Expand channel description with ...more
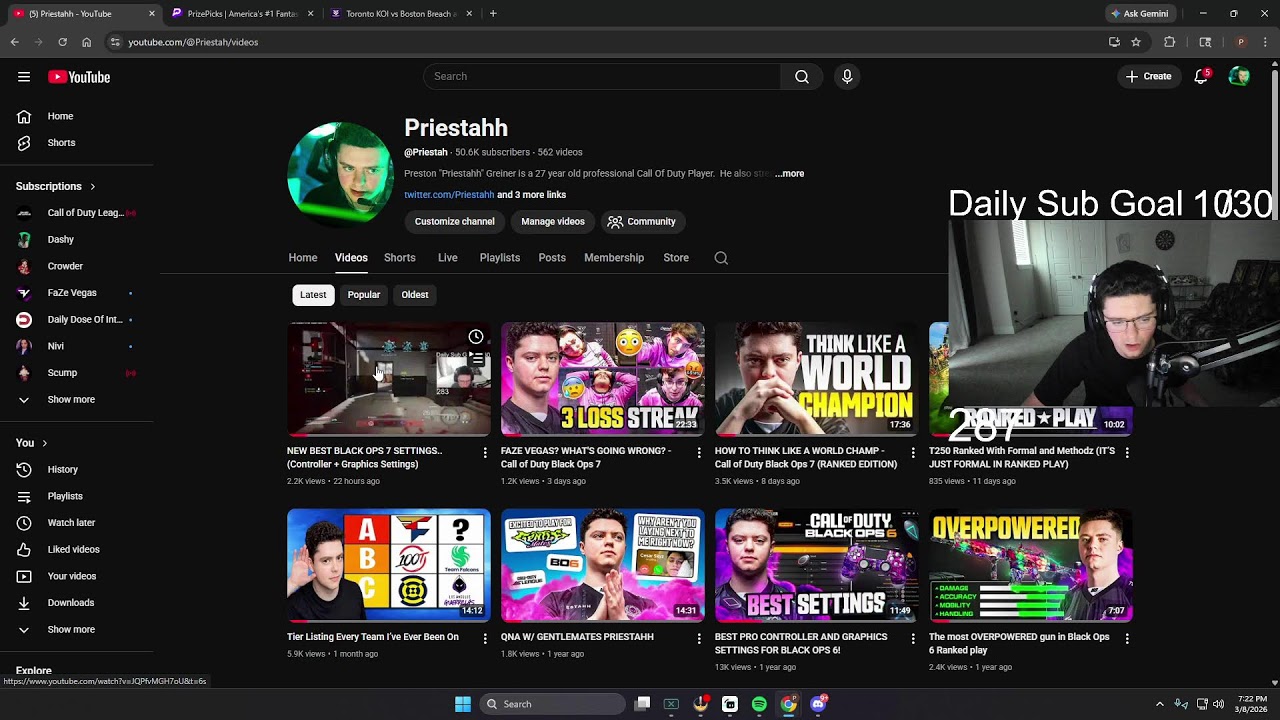The width and height of the screenshot is (1280, 720). click(x=789, y=174)
